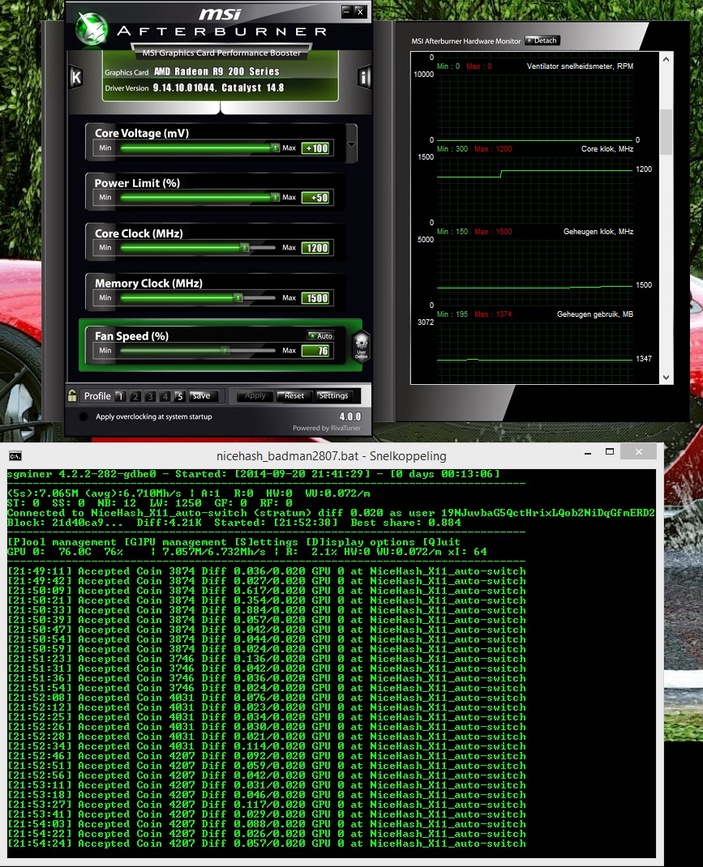Click 'Best share: 0.884' in console

(405, 523)
